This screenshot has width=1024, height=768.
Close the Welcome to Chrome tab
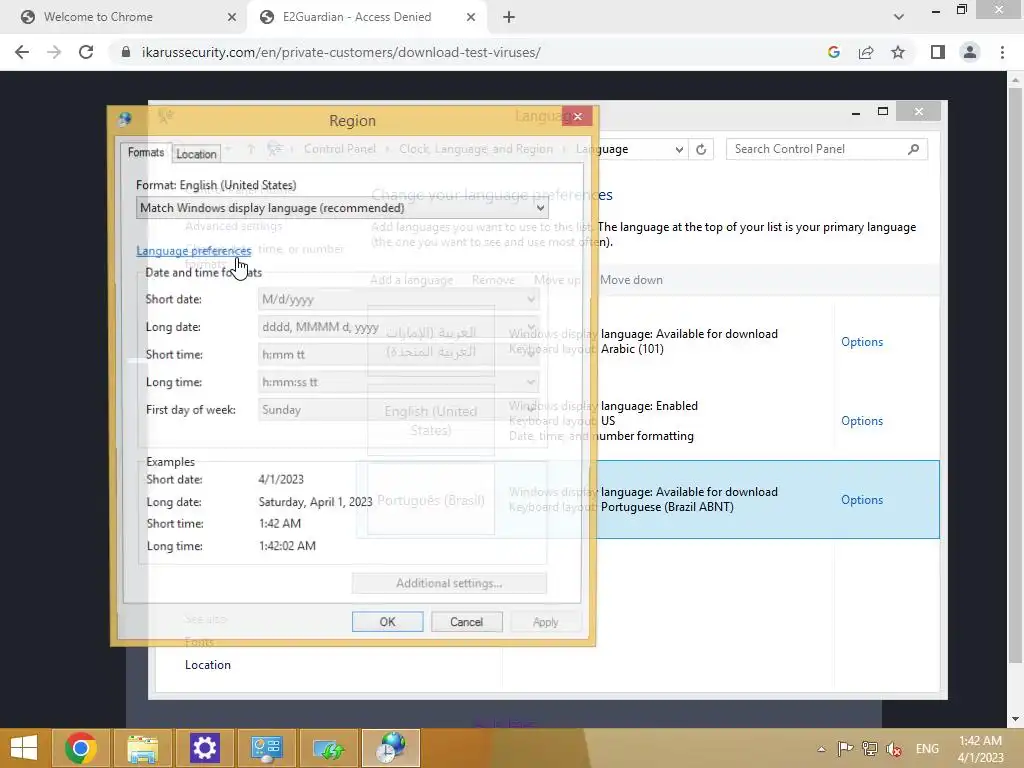(232, 17)
